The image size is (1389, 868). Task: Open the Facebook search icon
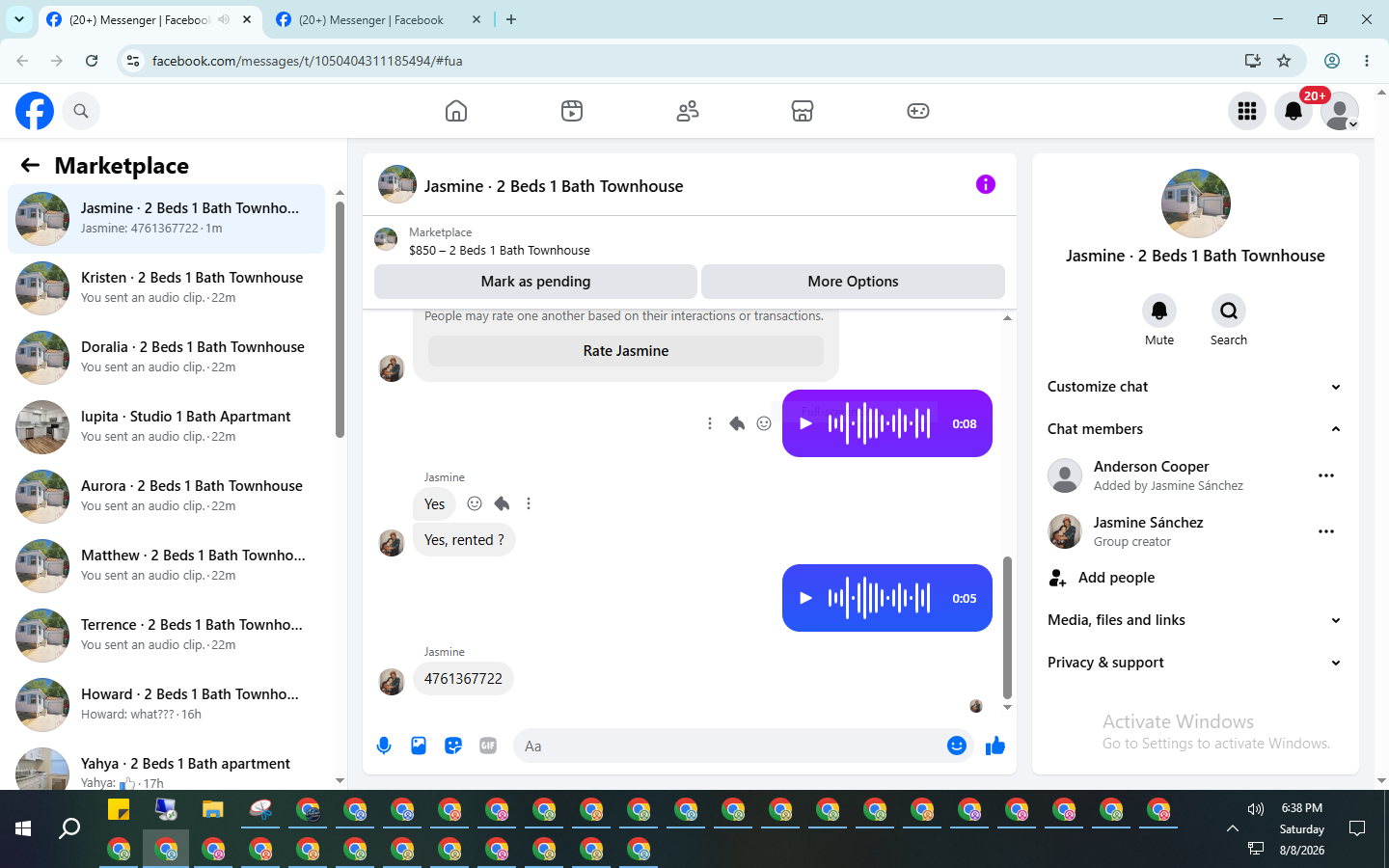pos(81,111)
